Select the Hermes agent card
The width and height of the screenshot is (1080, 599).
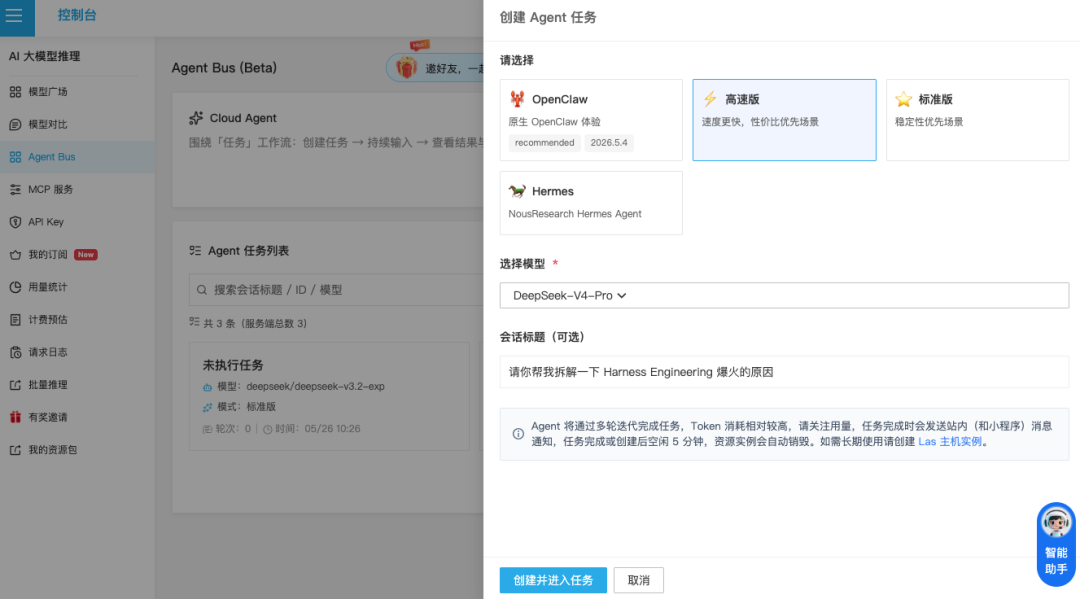[x=591, y=203]
